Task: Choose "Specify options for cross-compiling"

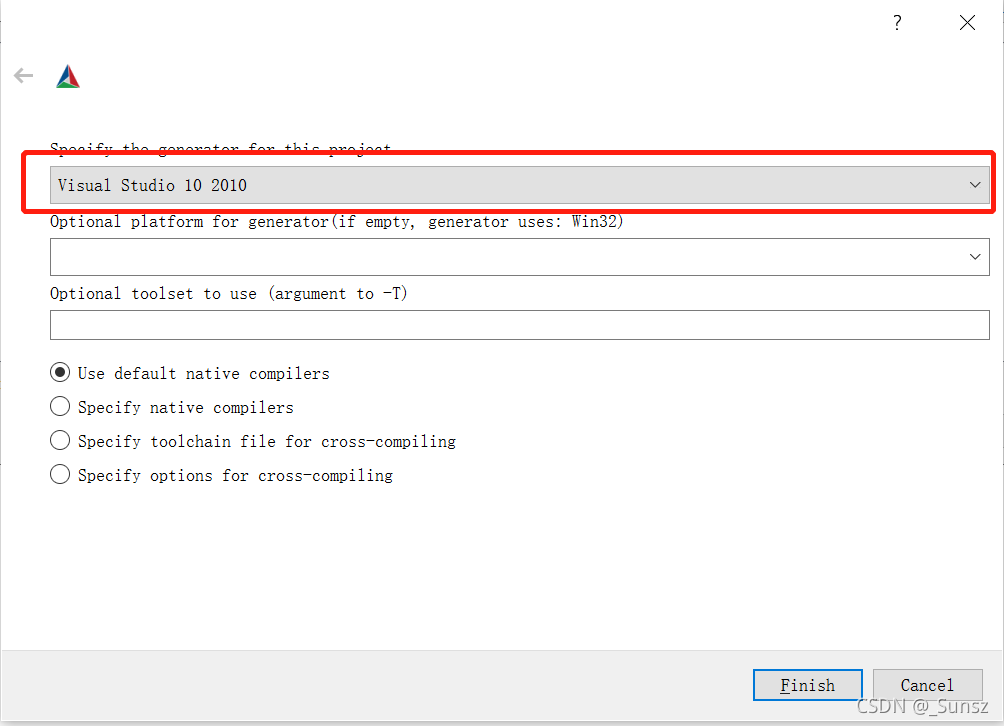Action: click(x=59, y=474)
